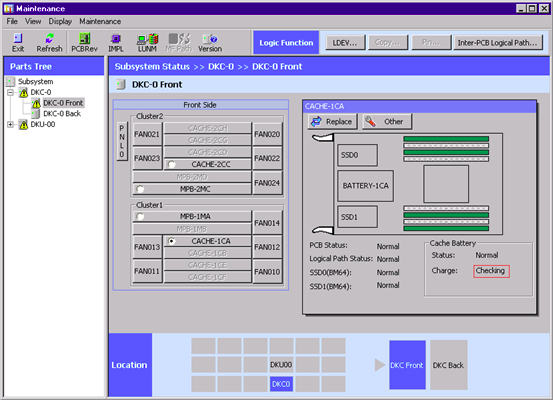Expand the DKU-00 tree node
Image resolution: width=553 pixels, height=400 pixels.
(x=11, y=125)
